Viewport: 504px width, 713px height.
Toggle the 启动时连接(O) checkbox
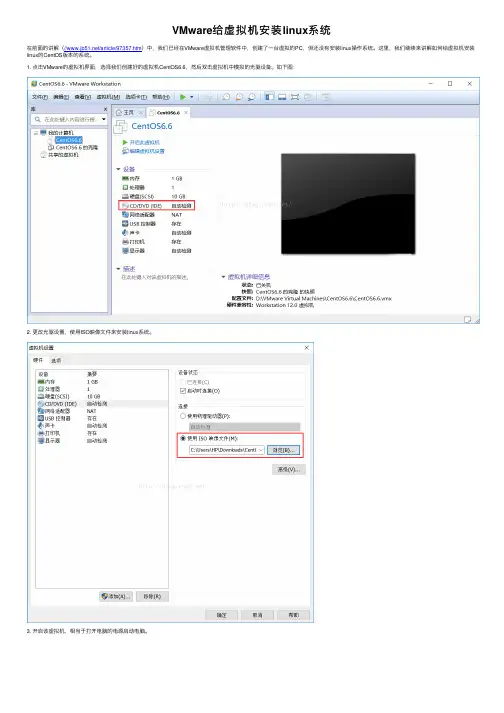click(183, 391)
